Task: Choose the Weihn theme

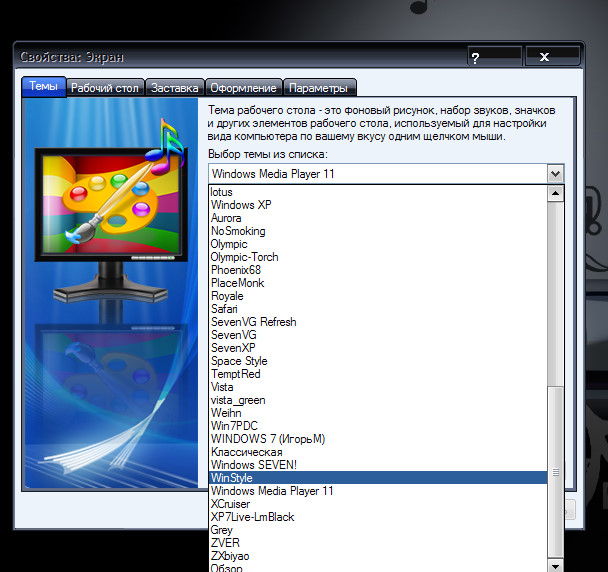Action: [378, 413]
